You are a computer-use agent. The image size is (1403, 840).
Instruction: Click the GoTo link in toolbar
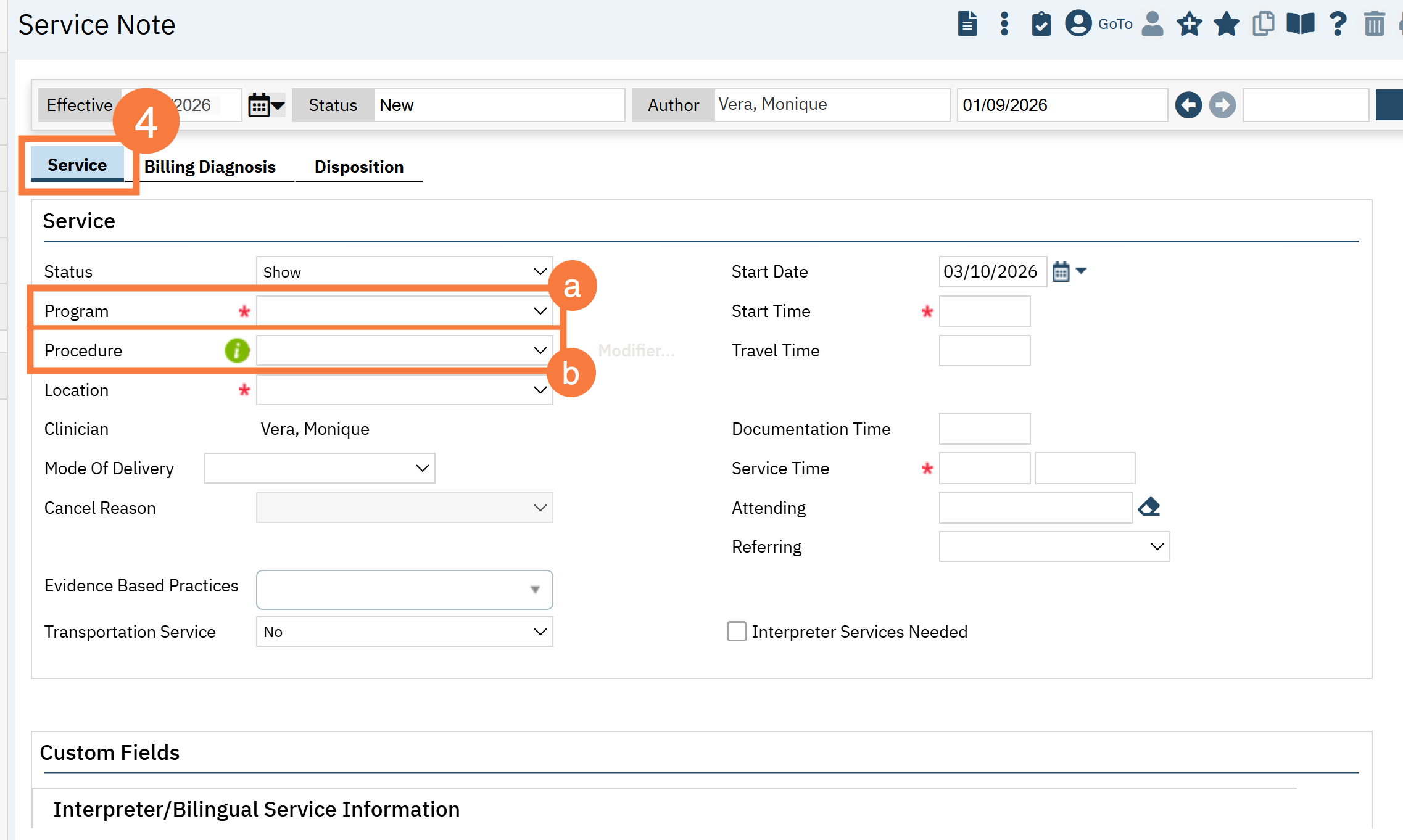point(1115,24)
